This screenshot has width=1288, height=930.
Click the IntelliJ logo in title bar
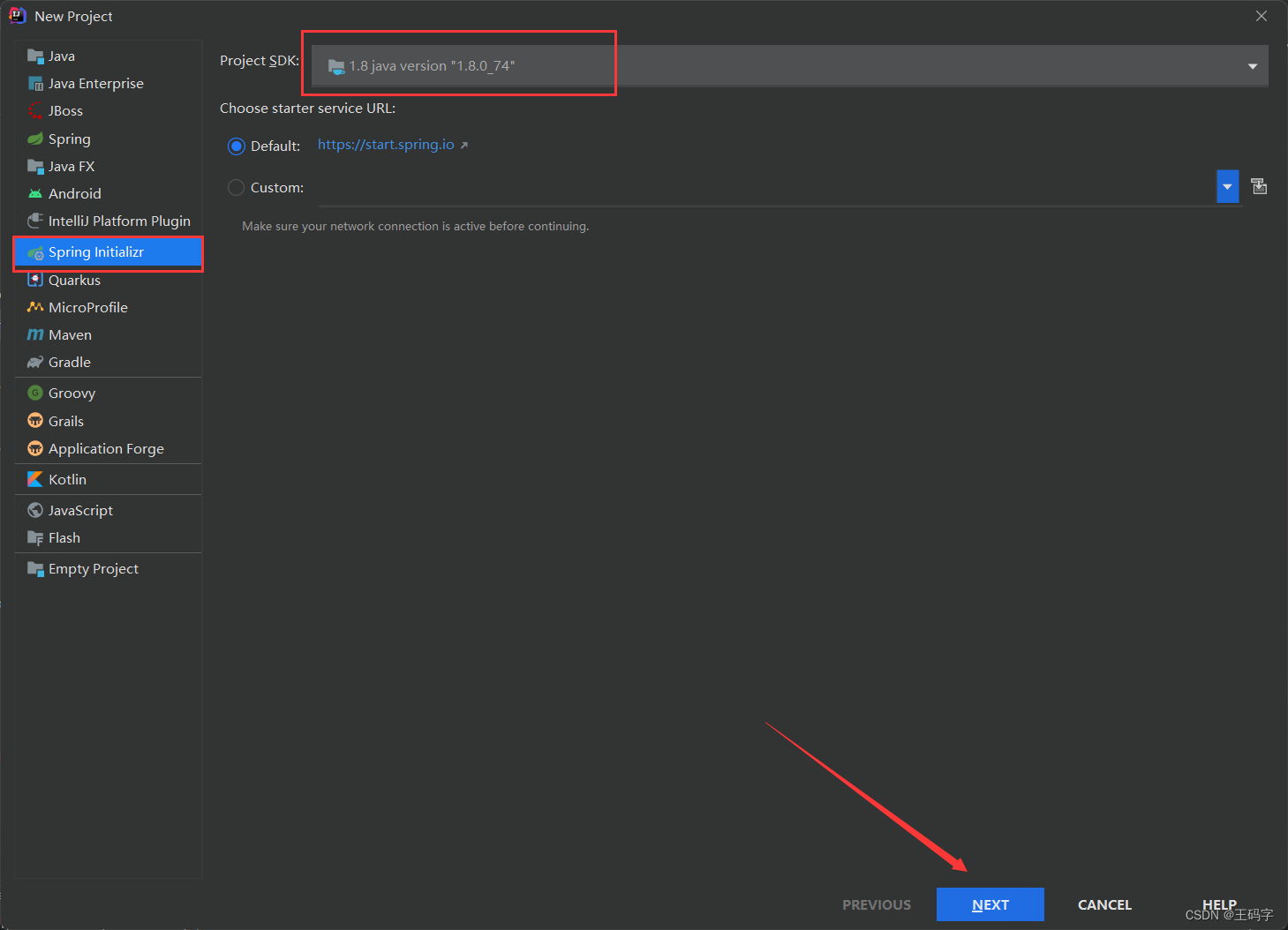pos(17,15)
